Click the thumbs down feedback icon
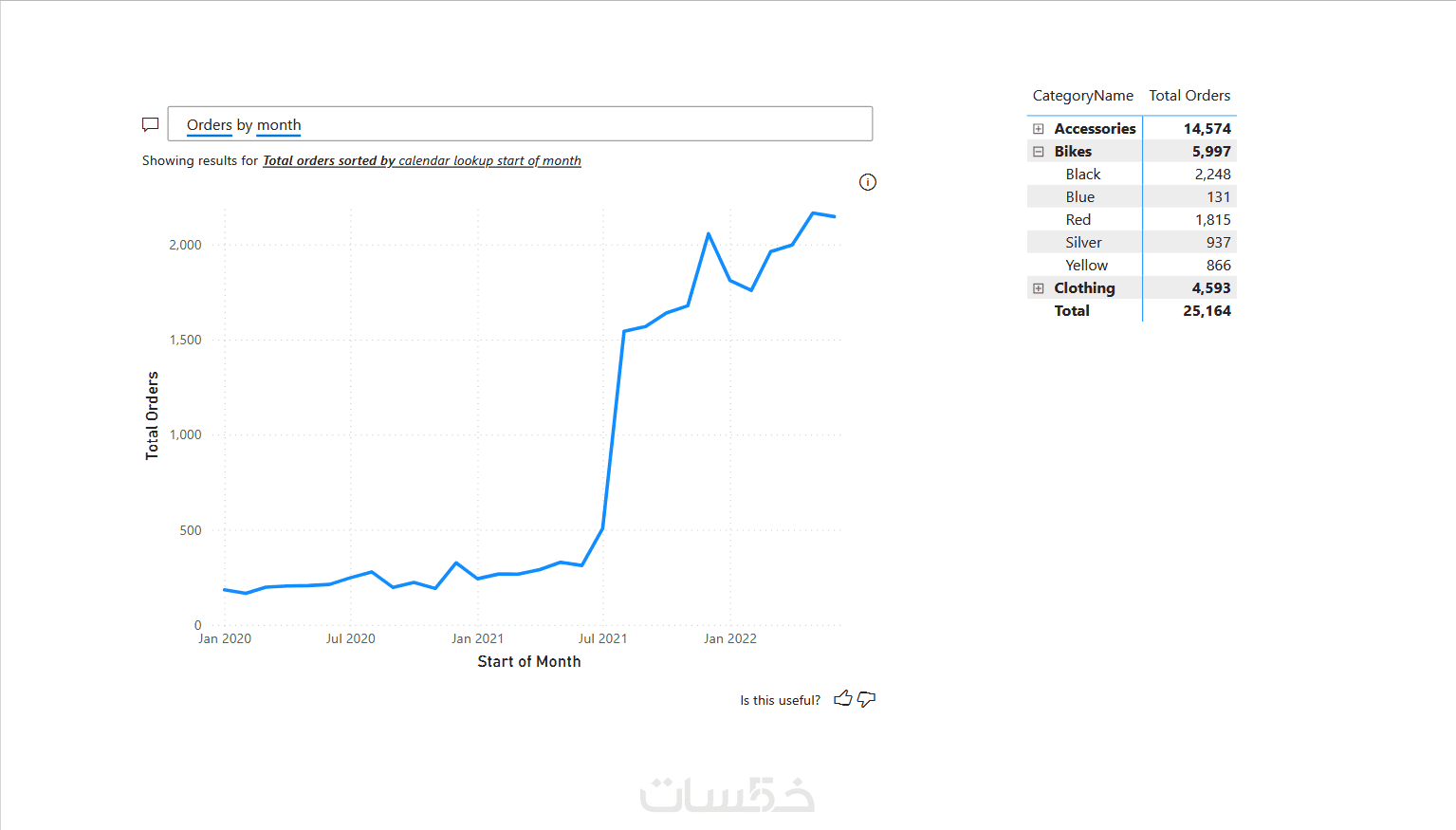1456x830 pixels. [x=866, y=699]
